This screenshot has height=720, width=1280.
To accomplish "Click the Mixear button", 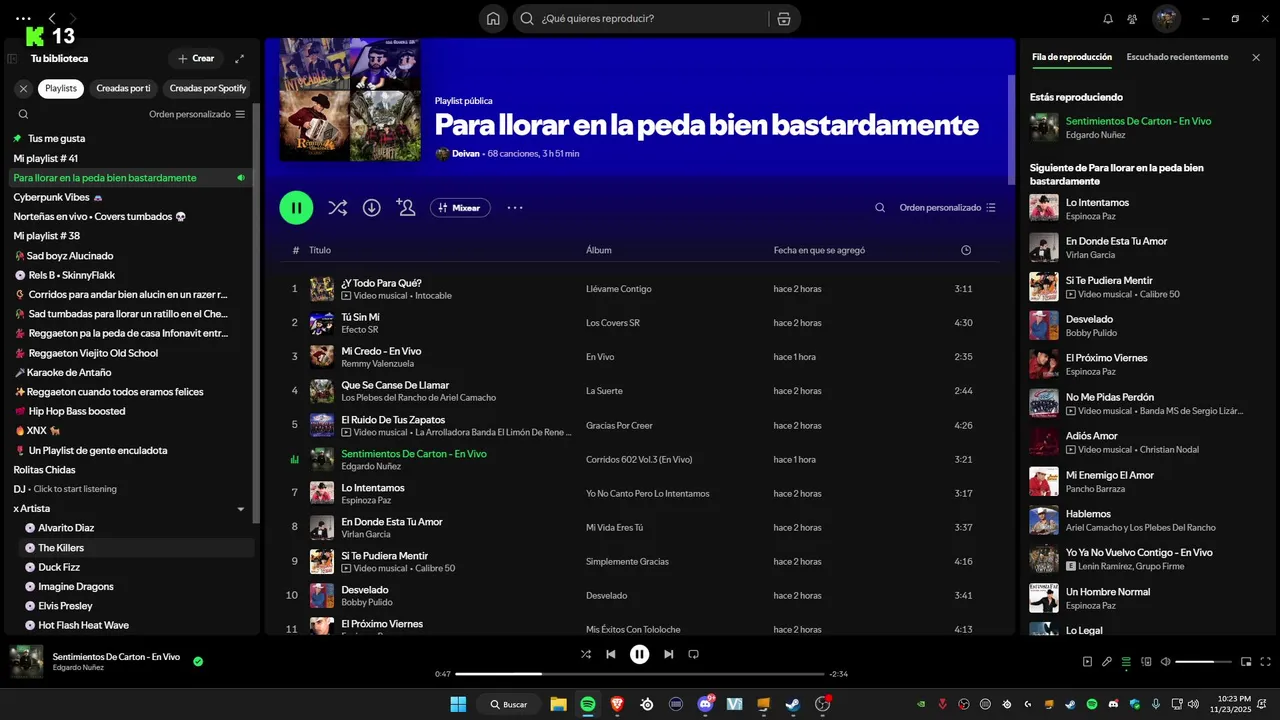I will (x=460, y=208).
